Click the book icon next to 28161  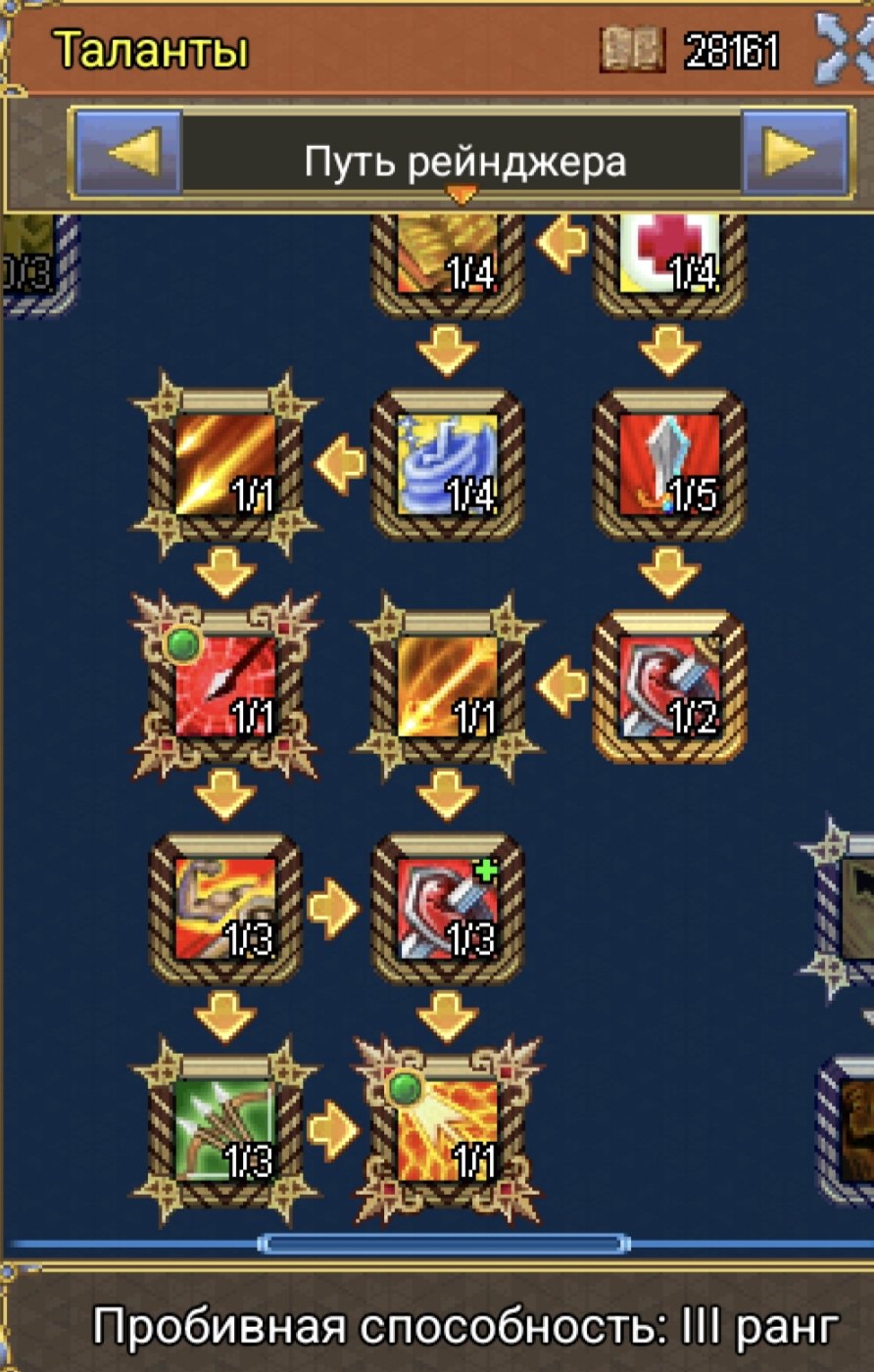(631, 49)
